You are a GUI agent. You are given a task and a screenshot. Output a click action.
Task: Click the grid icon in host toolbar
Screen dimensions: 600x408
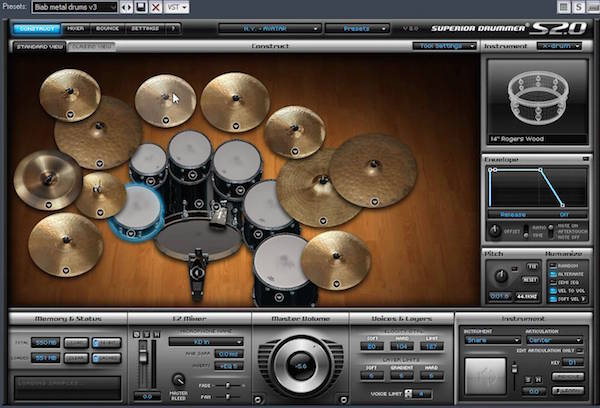[x=564, y=7]
